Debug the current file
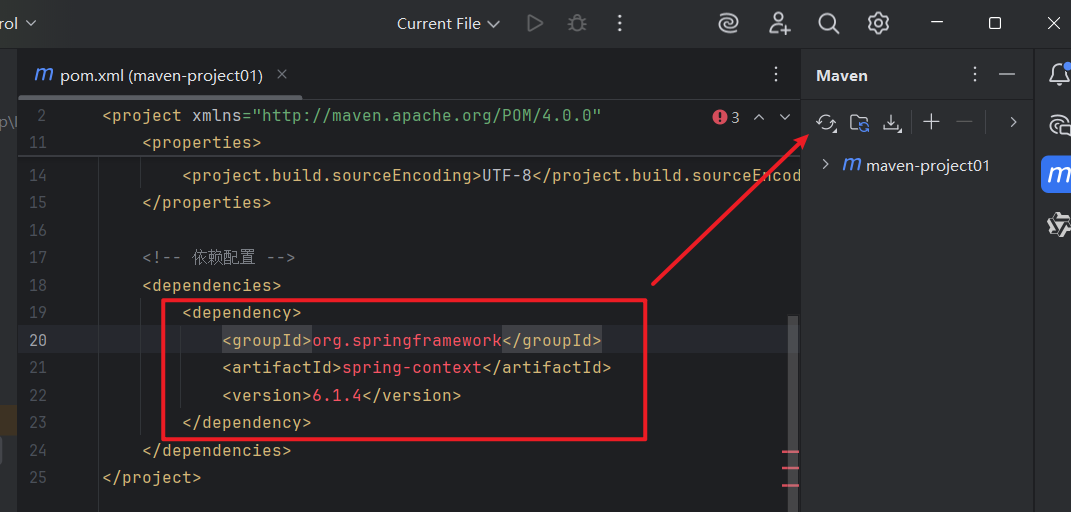This screenshot has height=512, width=1071. (x=577, y=23)
